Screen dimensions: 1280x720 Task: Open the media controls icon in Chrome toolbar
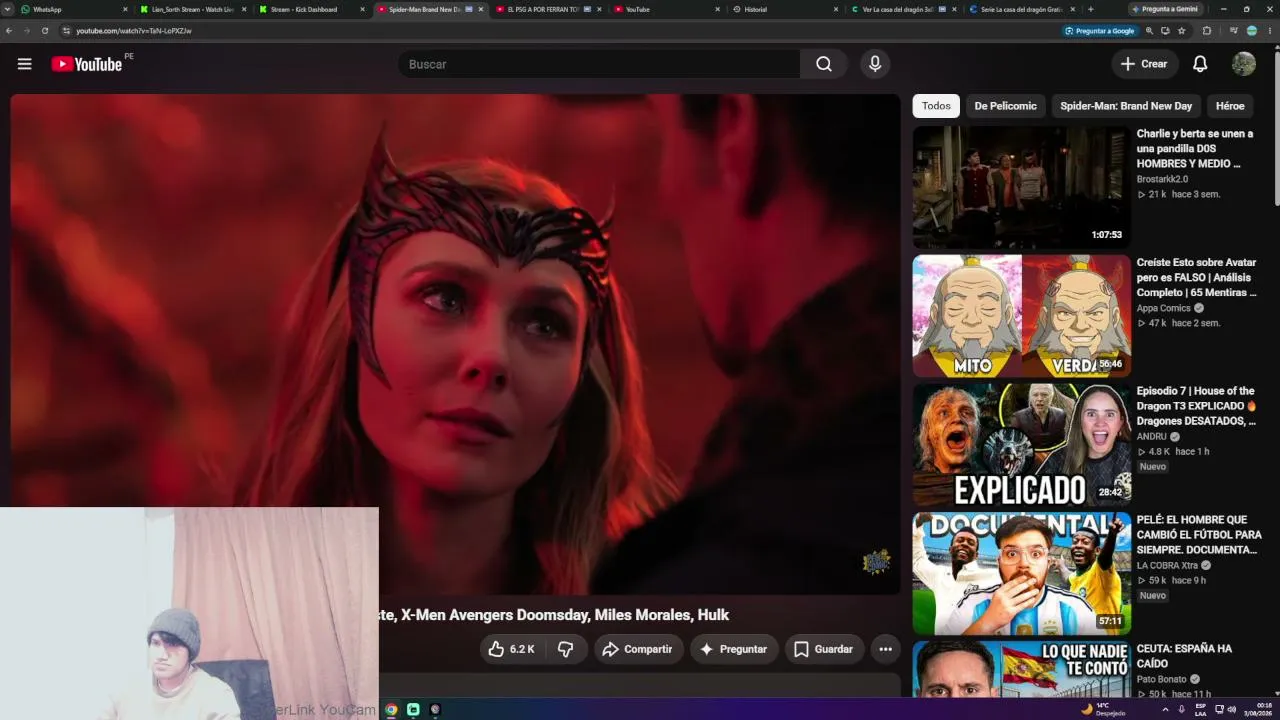tap(1234, 31)
